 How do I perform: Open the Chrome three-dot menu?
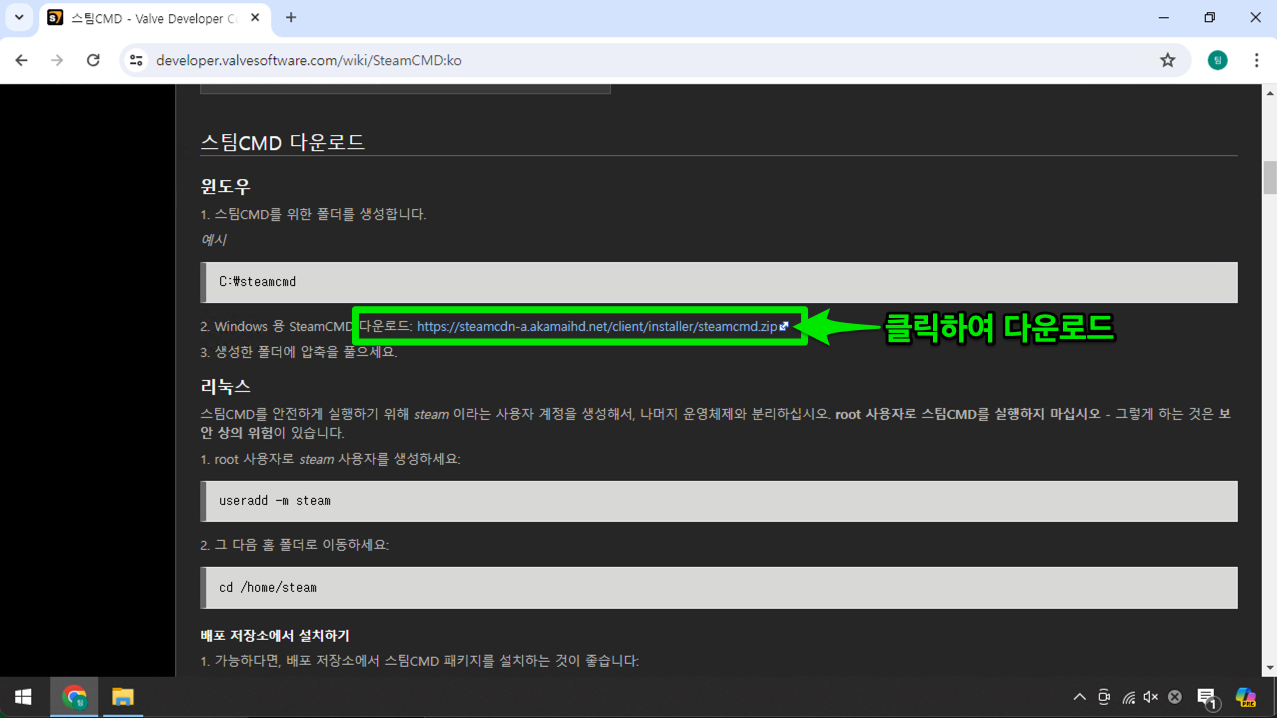pyautogui.click(x=1256, y=60)
